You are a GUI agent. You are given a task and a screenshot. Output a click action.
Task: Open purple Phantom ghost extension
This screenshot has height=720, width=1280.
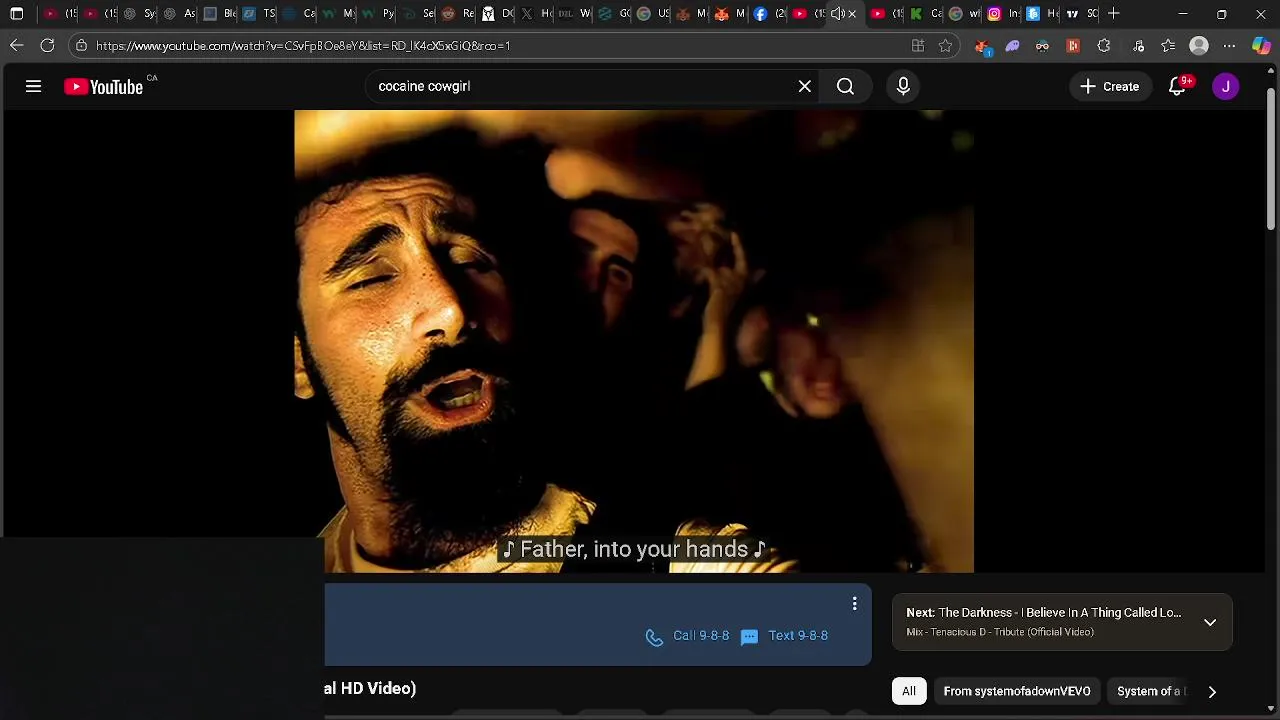pos(1013,45)
